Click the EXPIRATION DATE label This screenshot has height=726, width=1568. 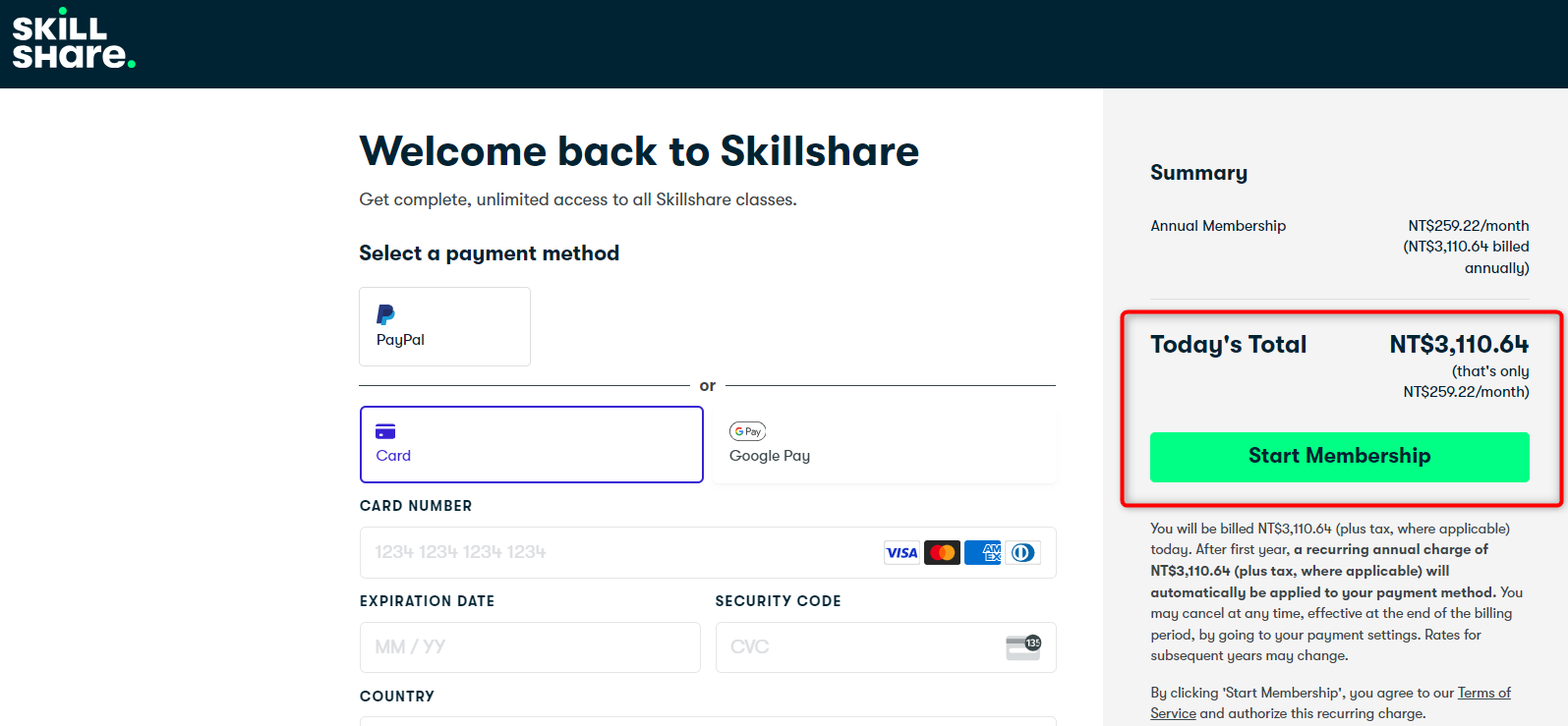point(427,601)
